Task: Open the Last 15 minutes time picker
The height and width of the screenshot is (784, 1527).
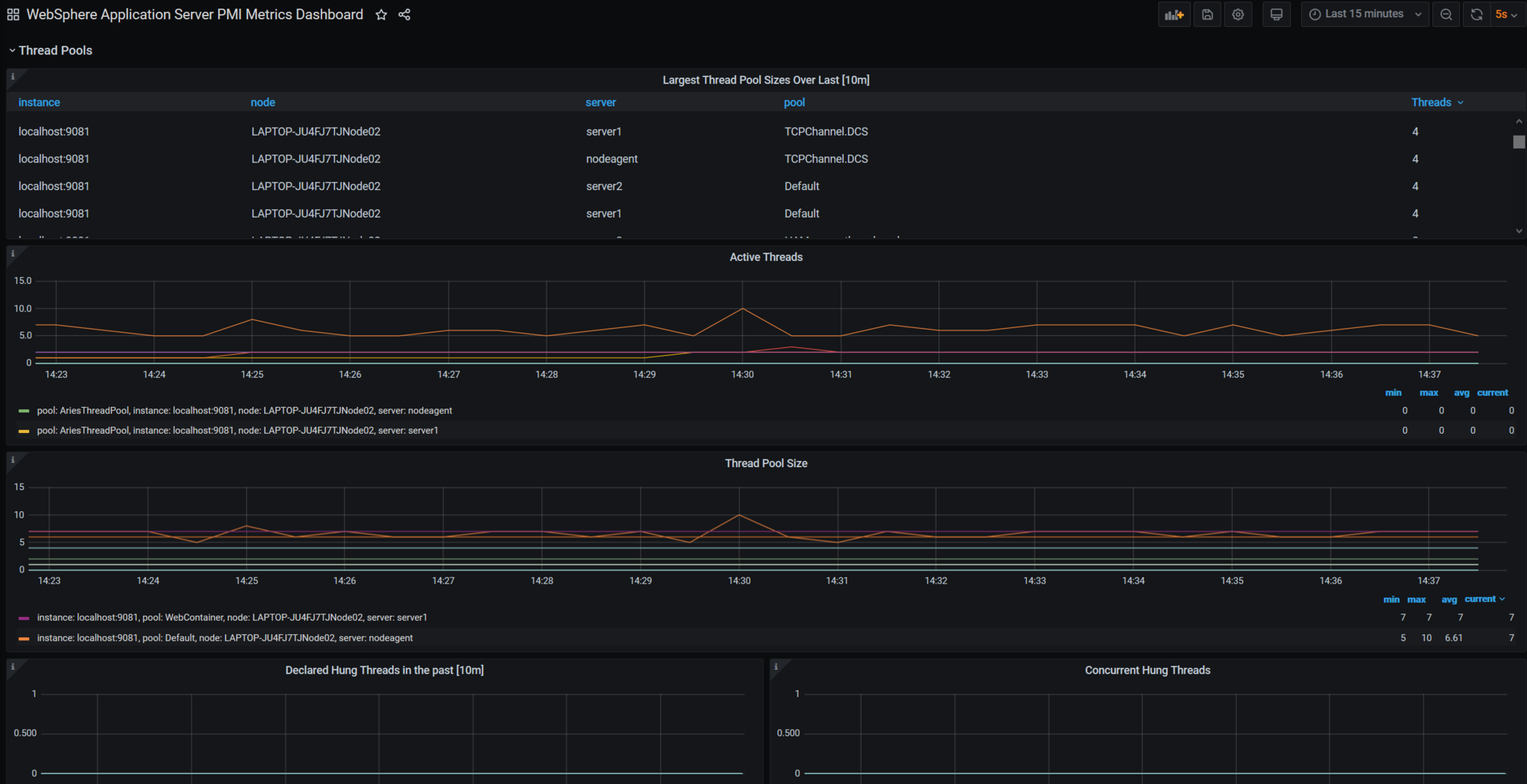Action: (x=1364, y=14)
